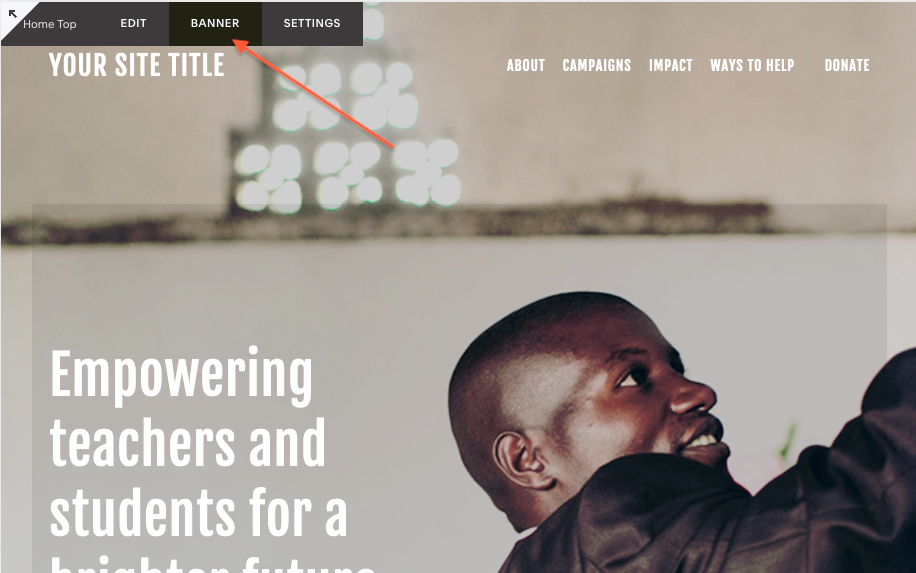The height and width of the screenshot is (573, 916).
Task: Open the EDIT option in the section toolbar
Action: point(133,23)
